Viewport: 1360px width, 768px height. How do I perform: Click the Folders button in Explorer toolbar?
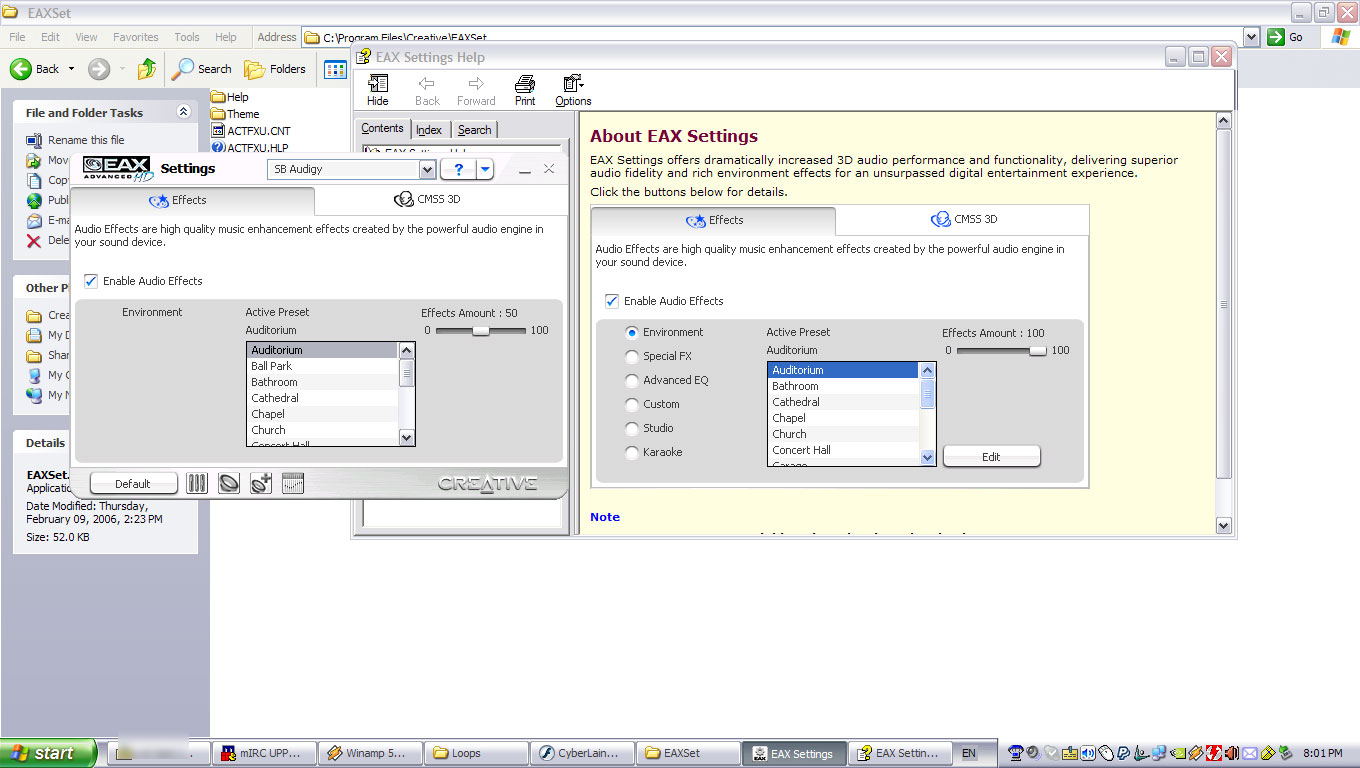(276, 69)
